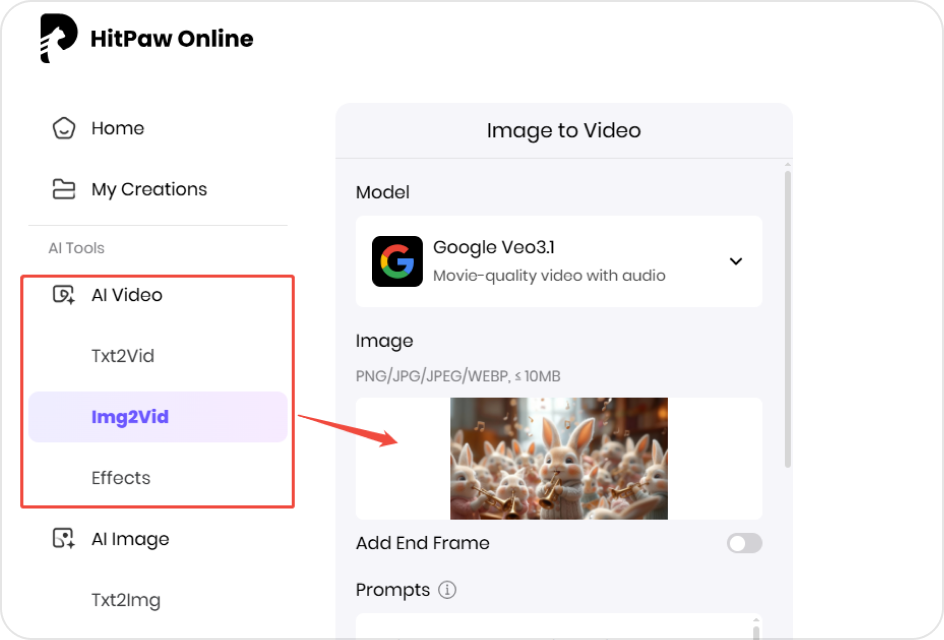Viewport: 944px width, 640px height.
Task: Go to My Creations
Action: pos(148,188)
